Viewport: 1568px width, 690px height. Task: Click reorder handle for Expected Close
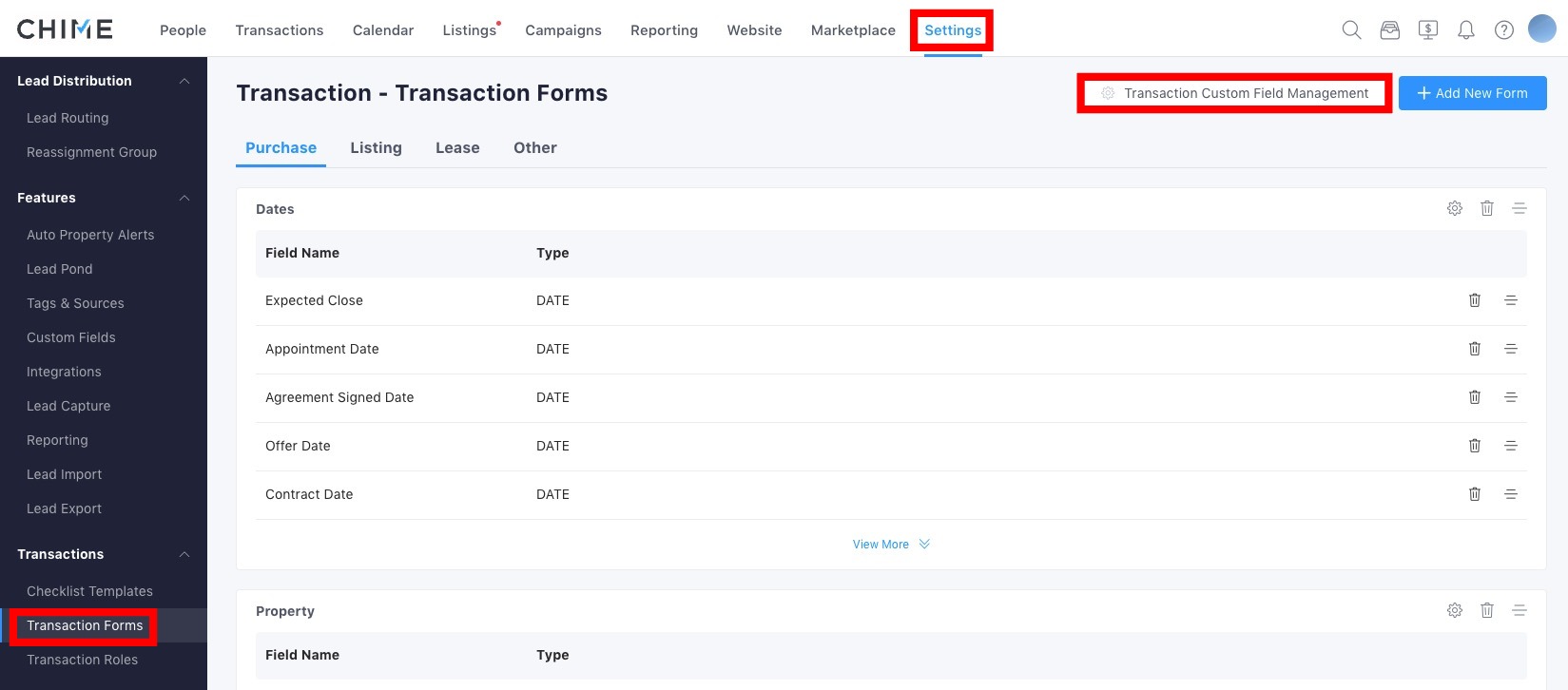pos(1511,300)
